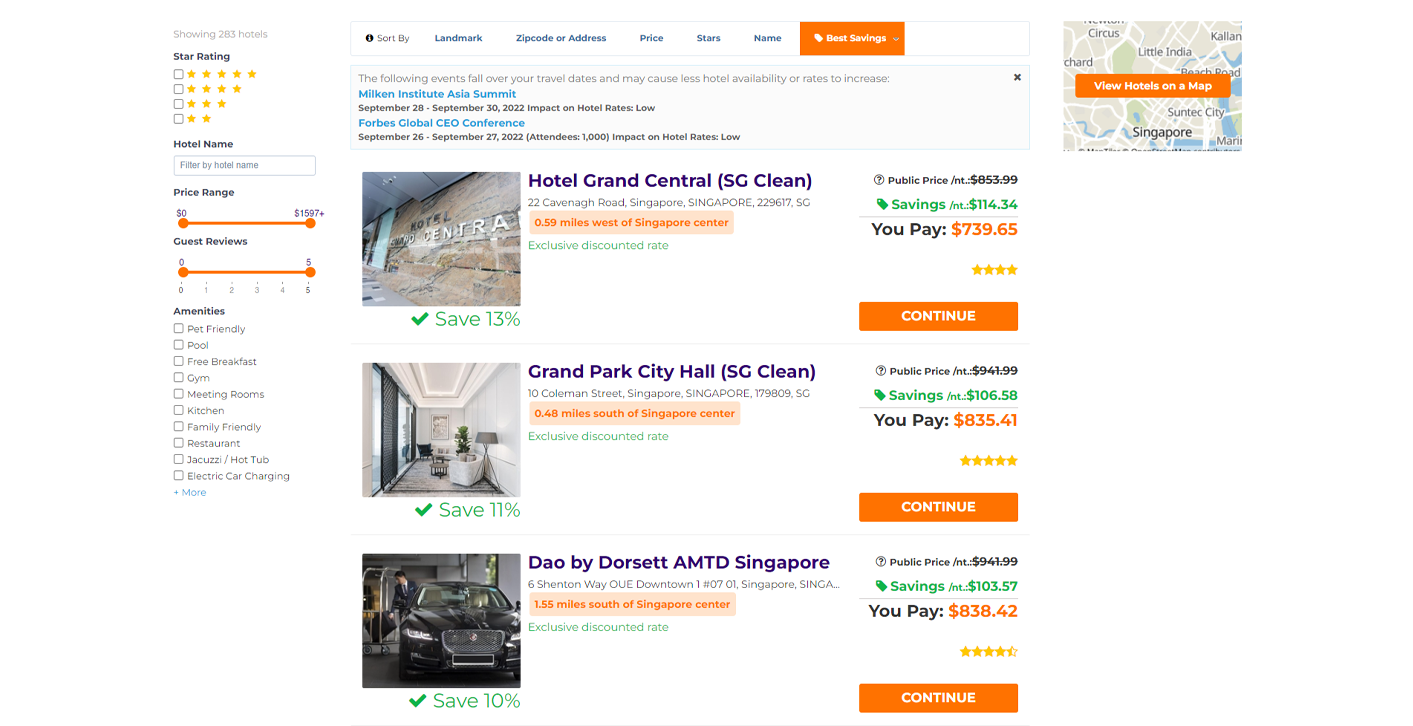The image size is (1413, 726).
Task: Click question mark icon beside Grand Park City Hall public price
Action: 881,371
